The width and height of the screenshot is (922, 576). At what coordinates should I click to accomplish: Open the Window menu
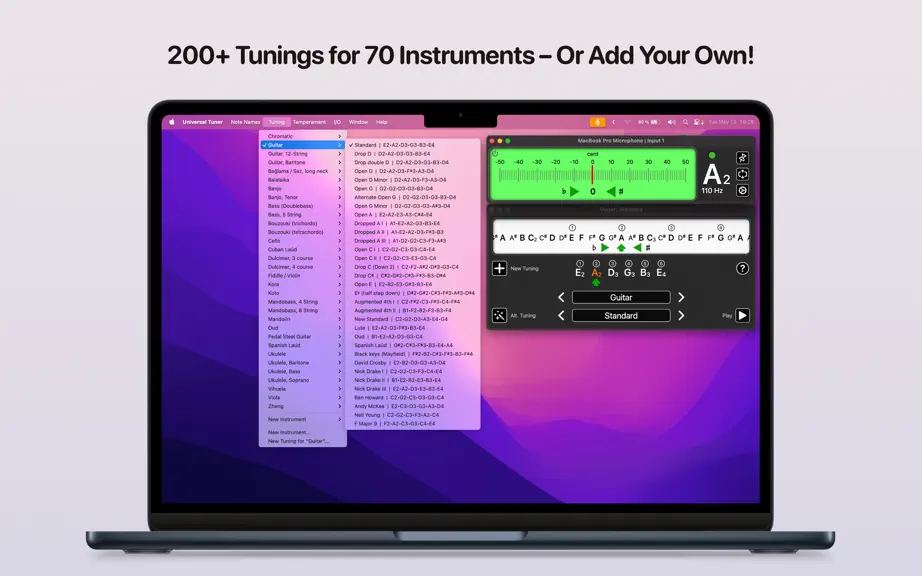click(x=358, y=122)
